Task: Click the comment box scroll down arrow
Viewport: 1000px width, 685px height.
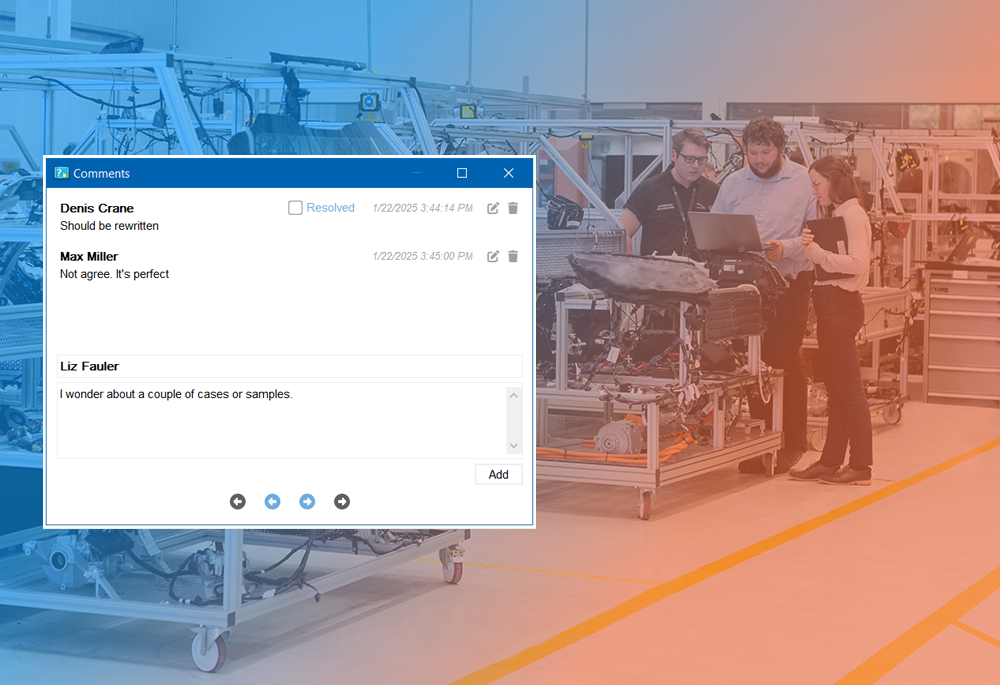Action: (514, 446)
